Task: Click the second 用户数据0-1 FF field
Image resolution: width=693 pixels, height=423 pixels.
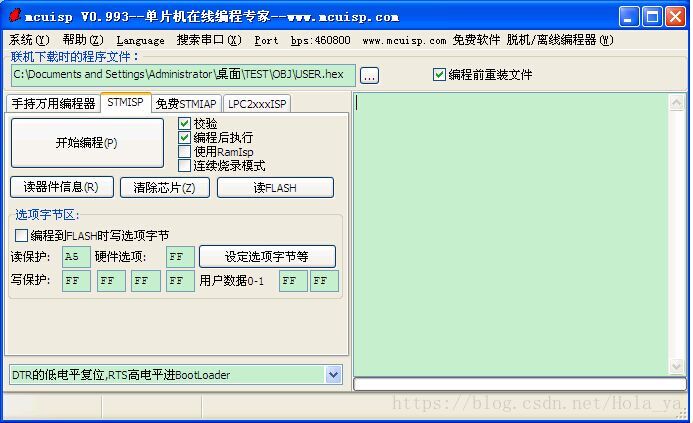Action: [324, 281]
